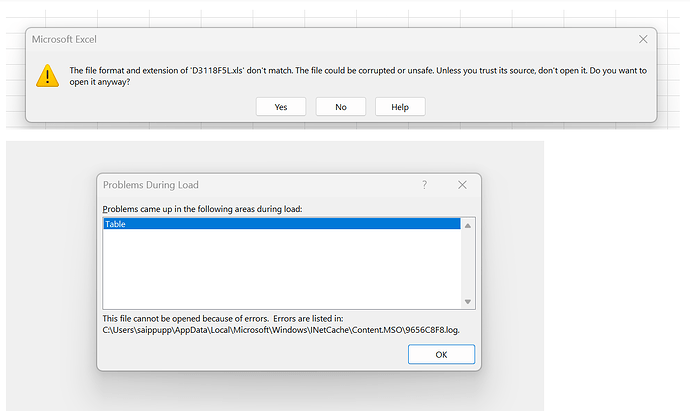690x411 pixels.
Task: Open Help in the Microsoft Excel warning
Action: coord(400,107)
